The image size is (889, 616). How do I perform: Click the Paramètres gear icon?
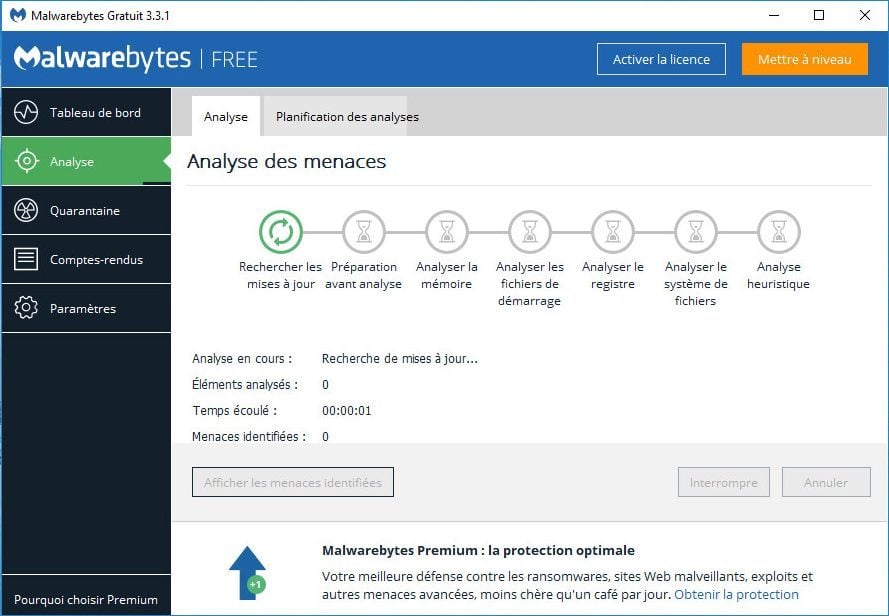pos(26,308)
